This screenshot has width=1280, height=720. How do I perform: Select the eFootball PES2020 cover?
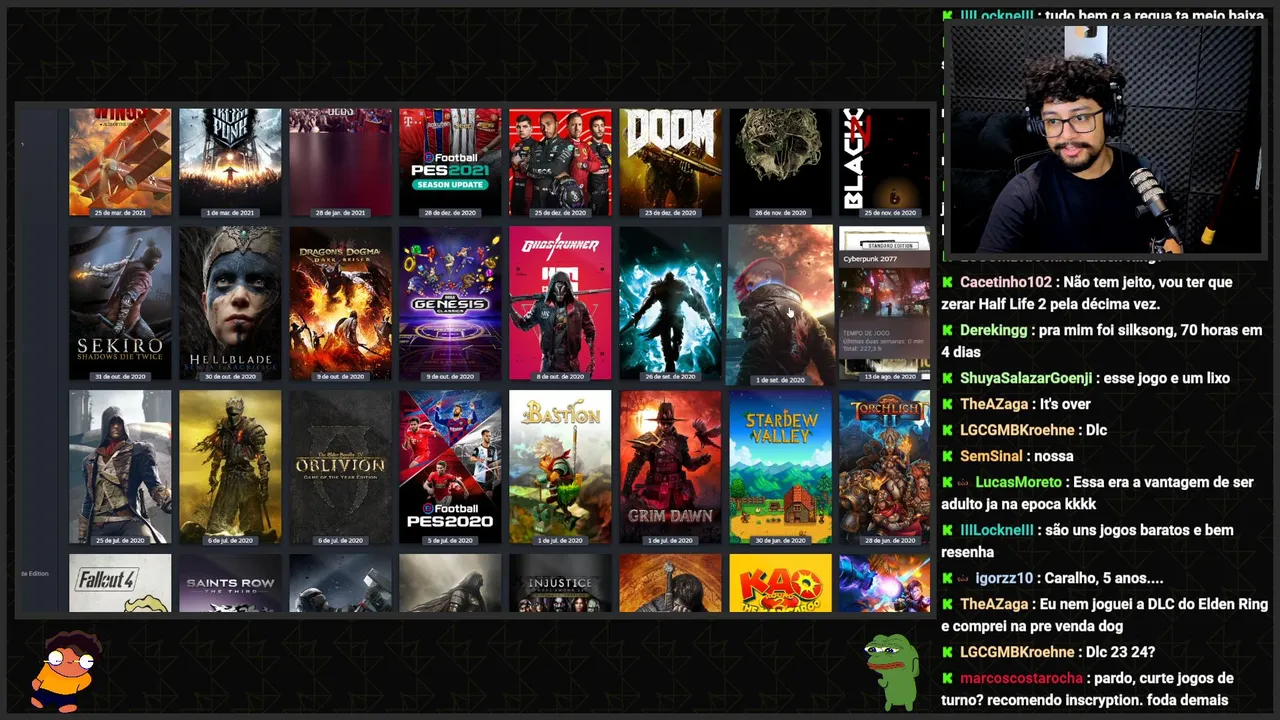(x=450, y=467)
